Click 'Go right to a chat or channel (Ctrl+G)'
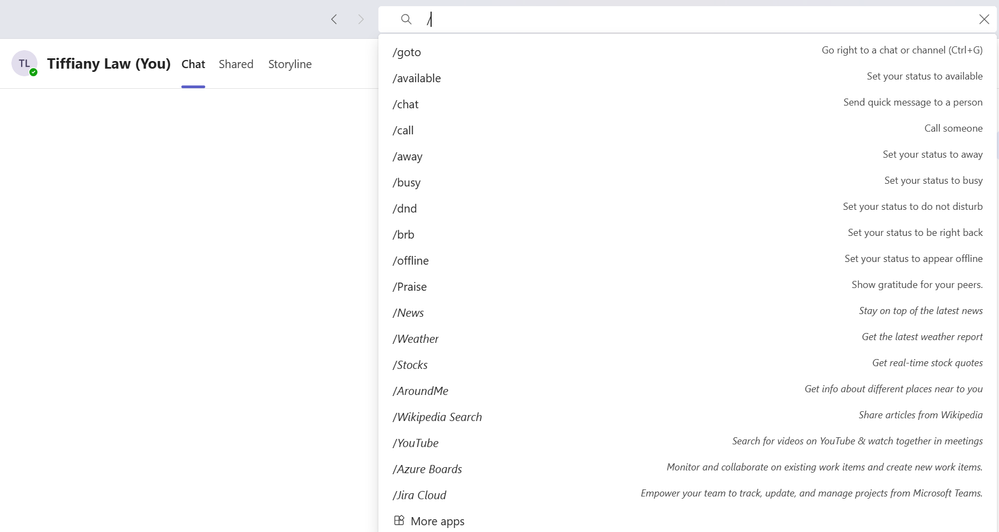The width and height of the screenshot is (999, 532). 902,50
